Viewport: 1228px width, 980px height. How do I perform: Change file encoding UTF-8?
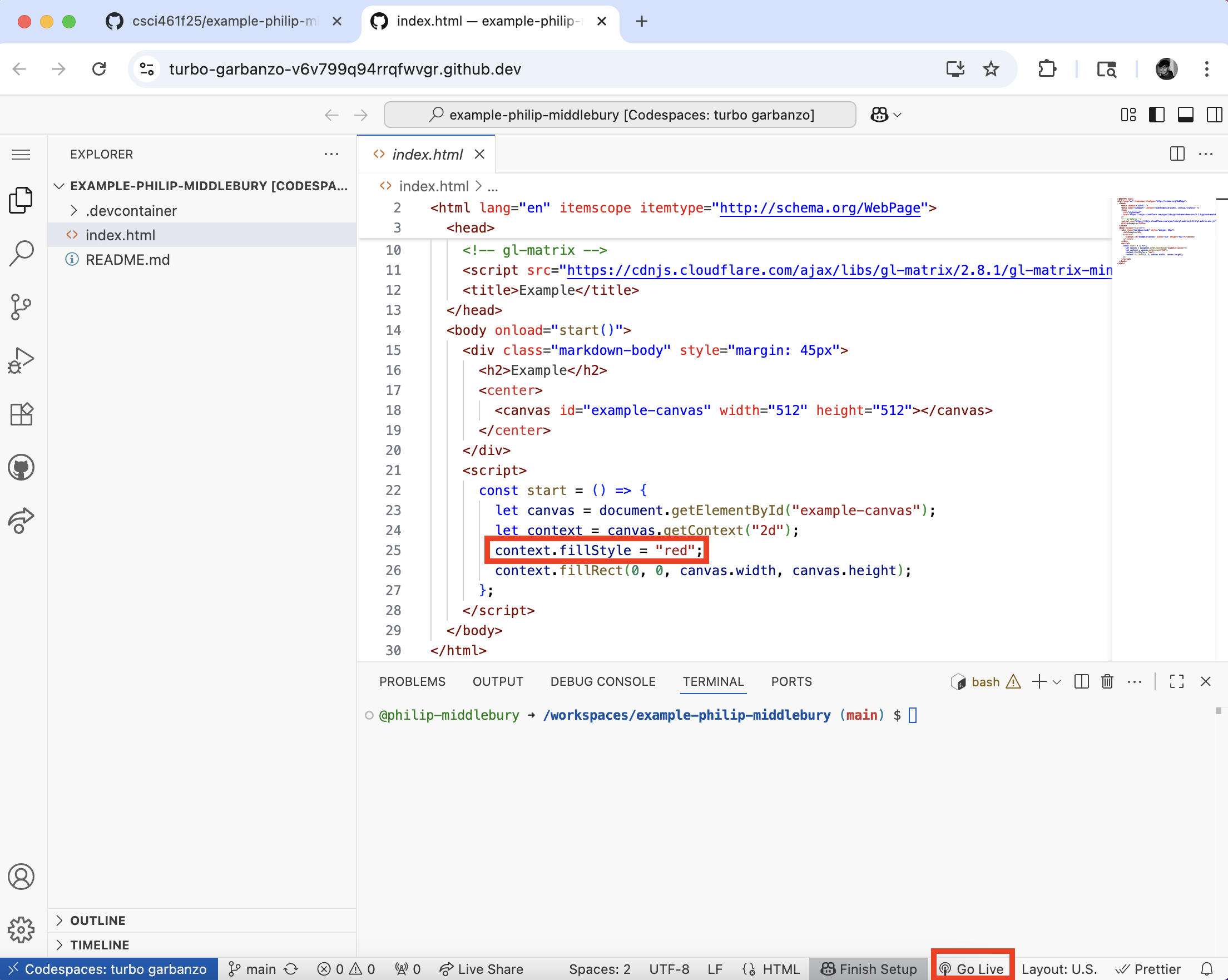669,969
